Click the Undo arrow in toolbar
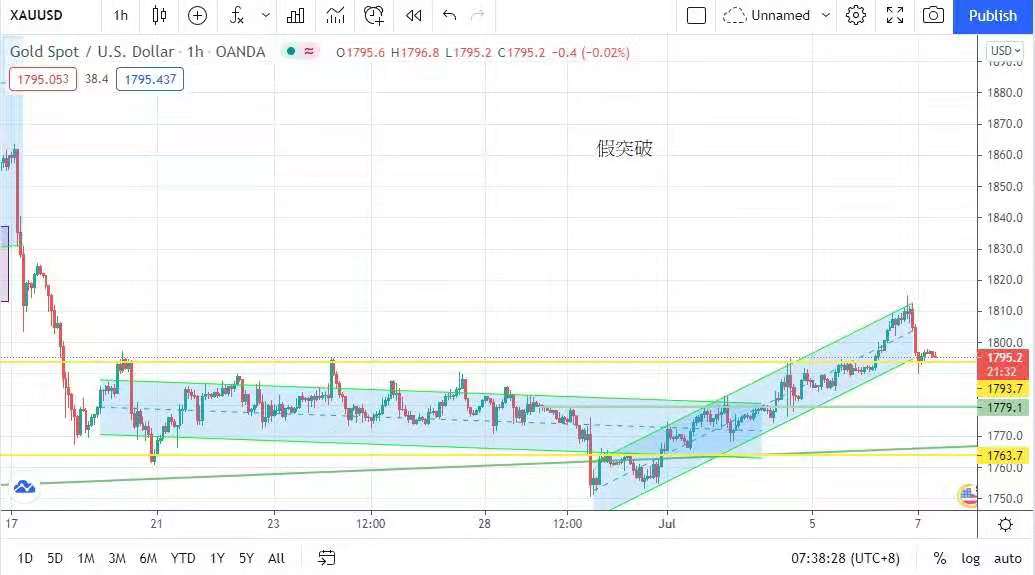 [x=449, y=15]
